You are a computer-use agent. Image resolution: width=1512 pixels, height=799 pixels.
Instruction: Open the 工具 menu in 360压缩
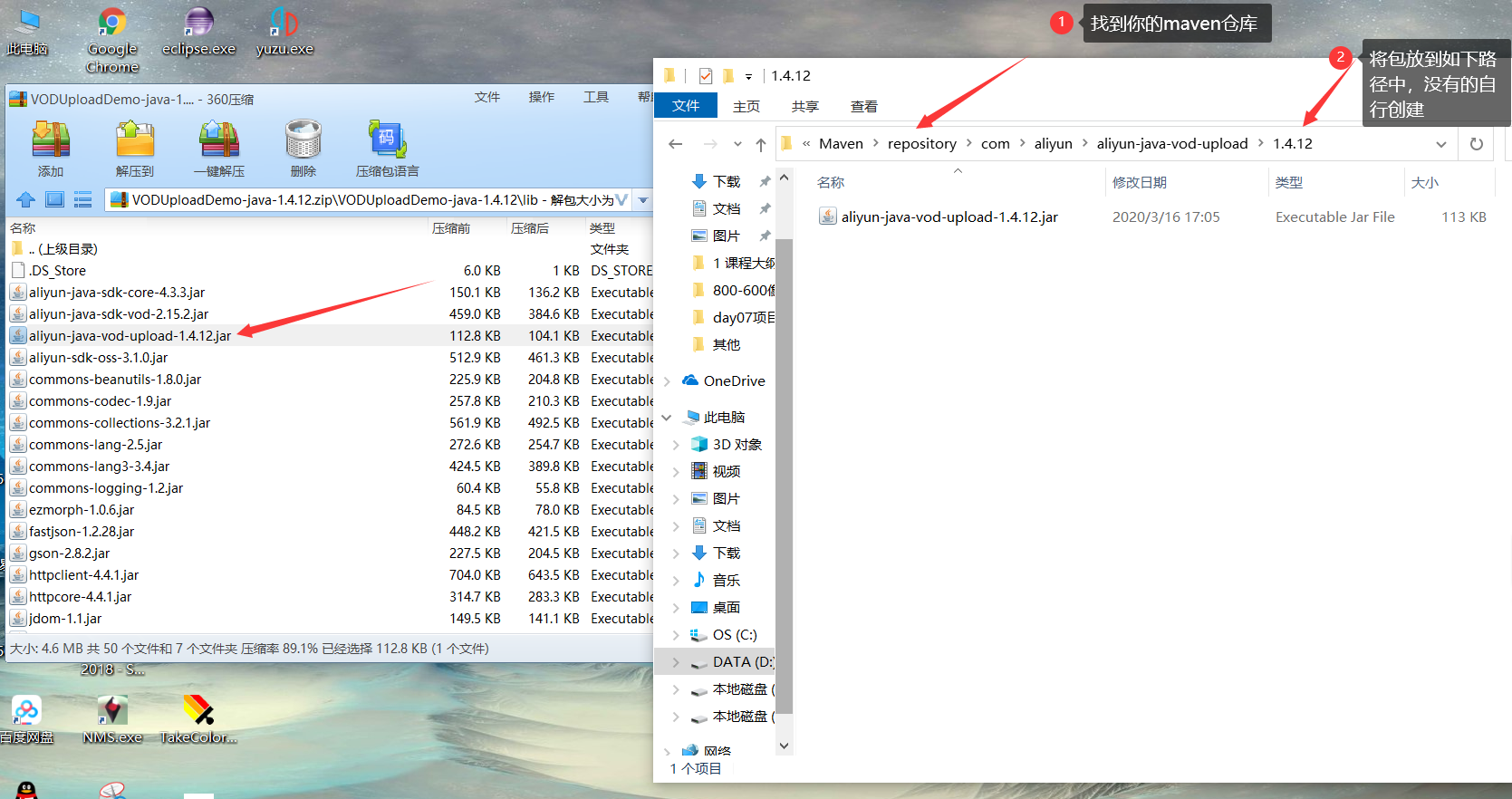(596, 97)
